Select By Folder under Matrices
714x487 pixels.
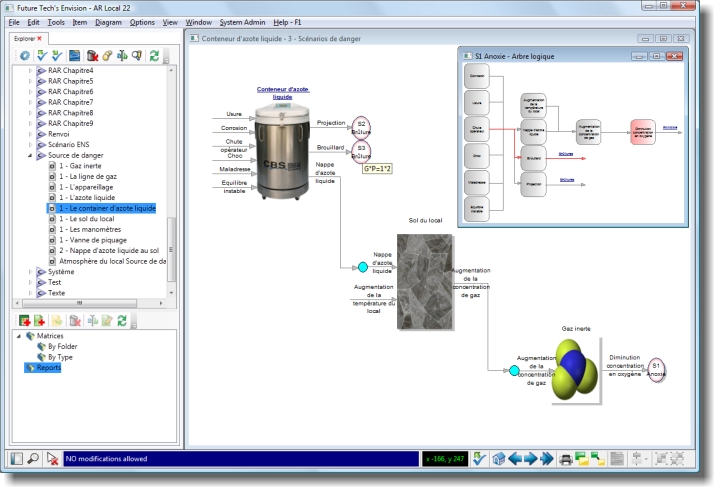62,347
